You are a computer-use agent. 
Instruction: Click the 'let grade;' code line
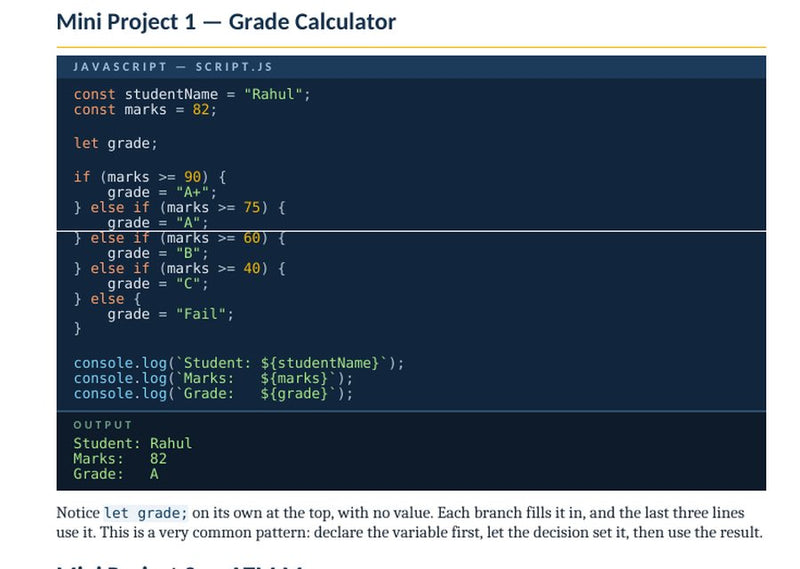(x=115, y=143)
